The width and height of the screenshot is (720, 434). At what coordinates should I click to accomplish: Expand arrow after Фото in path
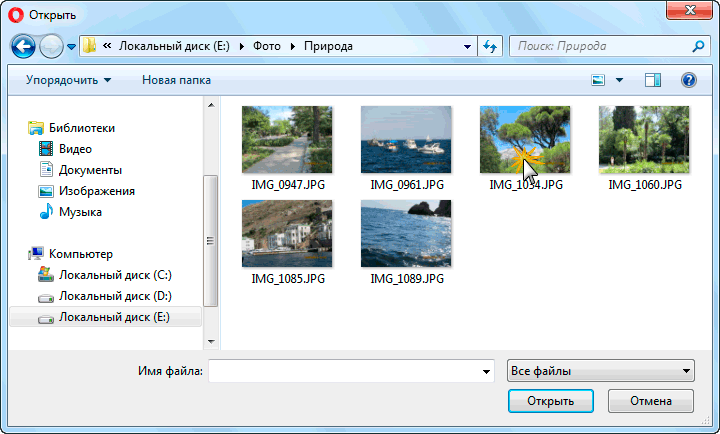(x=292, y=46)
